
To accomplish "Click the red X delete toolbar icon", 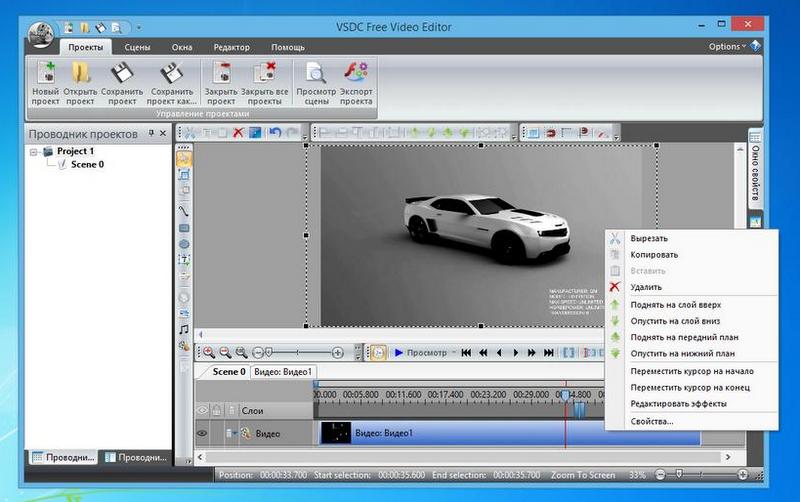I will click(x=238, y=133).
